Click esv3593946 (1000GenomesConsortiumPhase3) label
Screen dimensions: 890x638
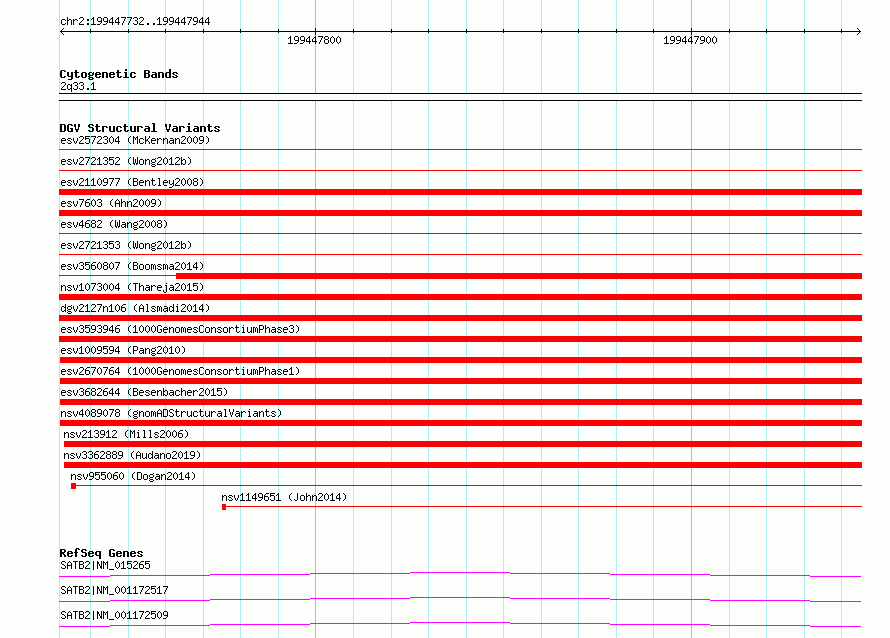click(180, 329)
